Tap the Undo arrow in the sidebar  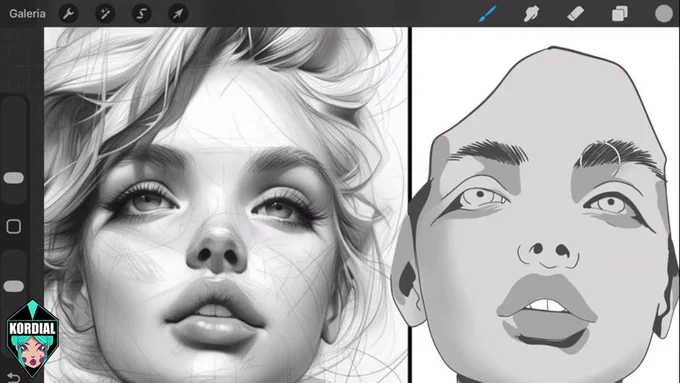pos(13,378)
